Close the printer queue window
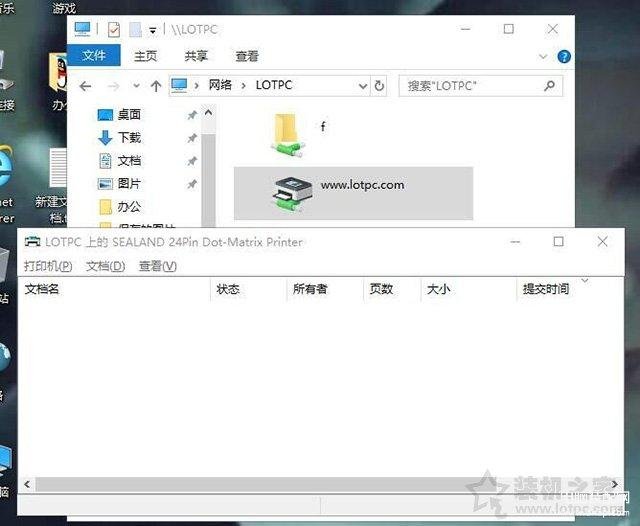 tap(602, 242)
